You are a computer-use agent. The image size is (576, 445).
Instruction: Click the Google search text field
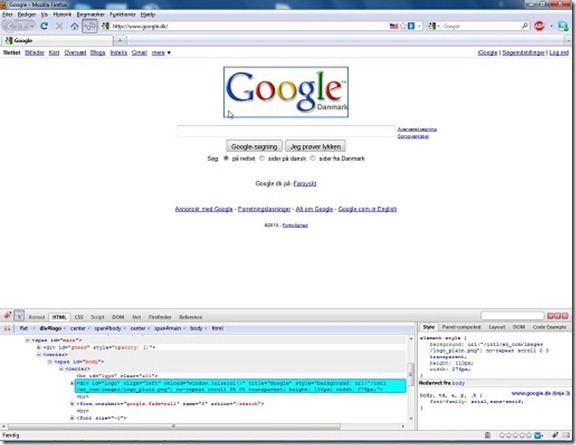point(286,131)
